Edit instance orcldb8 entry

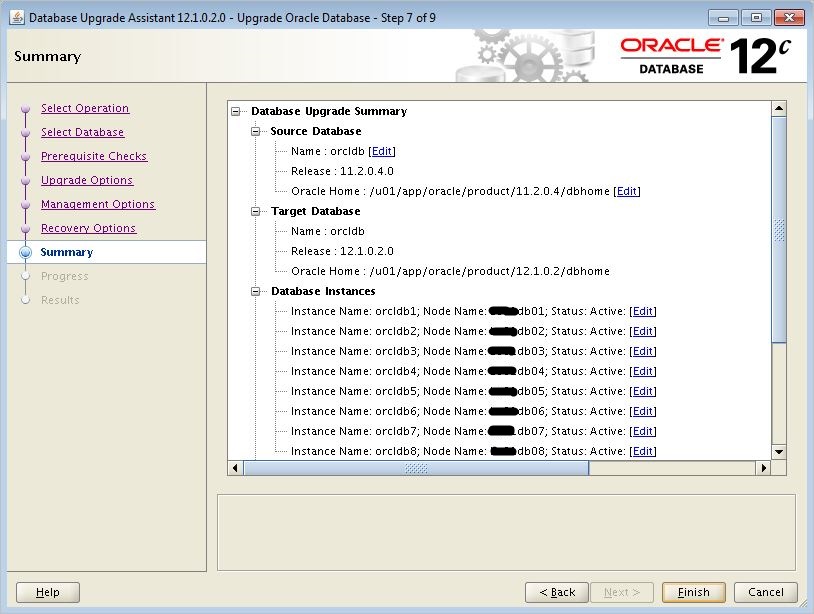[643, 451]
